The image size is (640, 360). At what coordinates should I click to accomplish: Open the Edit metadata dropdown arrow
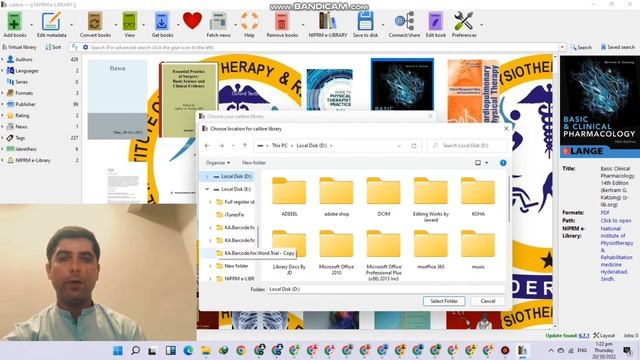(71, 25)
